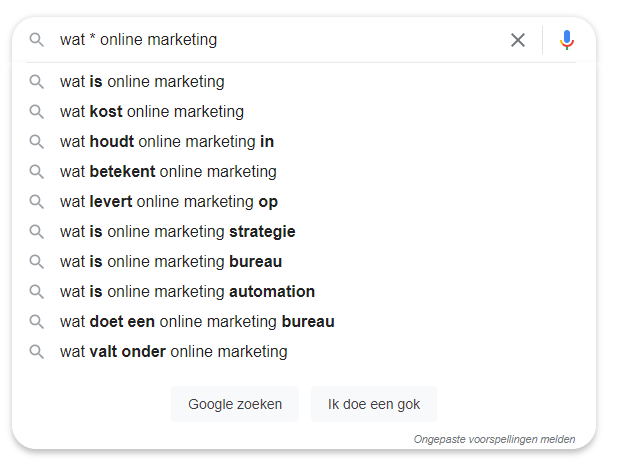Click the search icon beside 'wat is online marketing'
This screenshot has width=633, height=475.
point(37,82)
